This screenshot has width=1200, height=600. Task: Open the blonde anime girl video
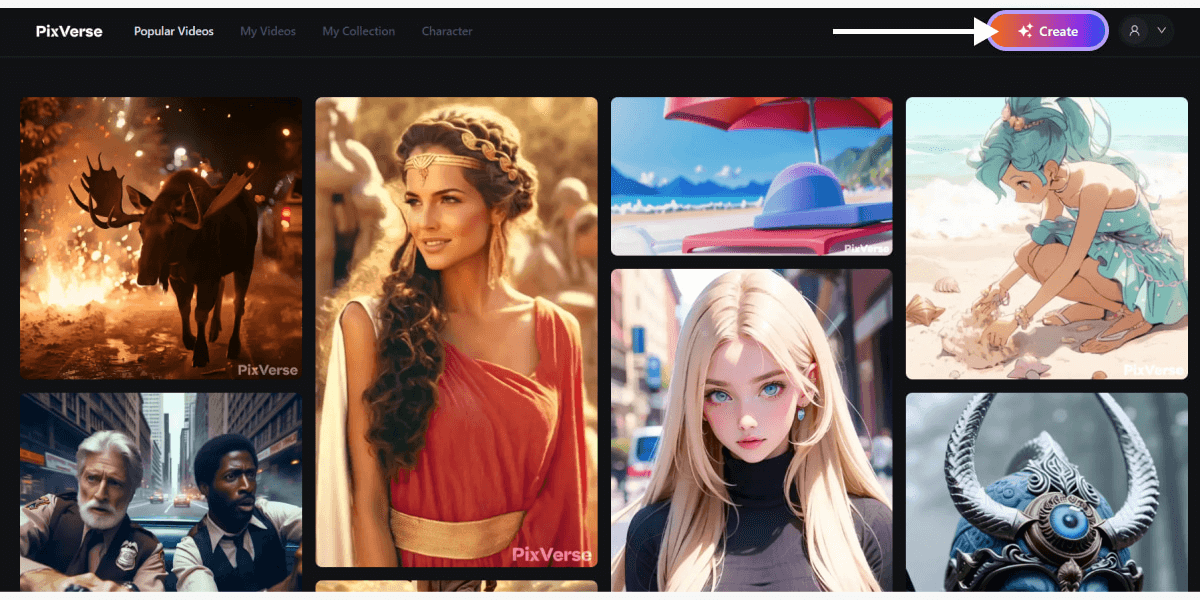coord(751,430)
